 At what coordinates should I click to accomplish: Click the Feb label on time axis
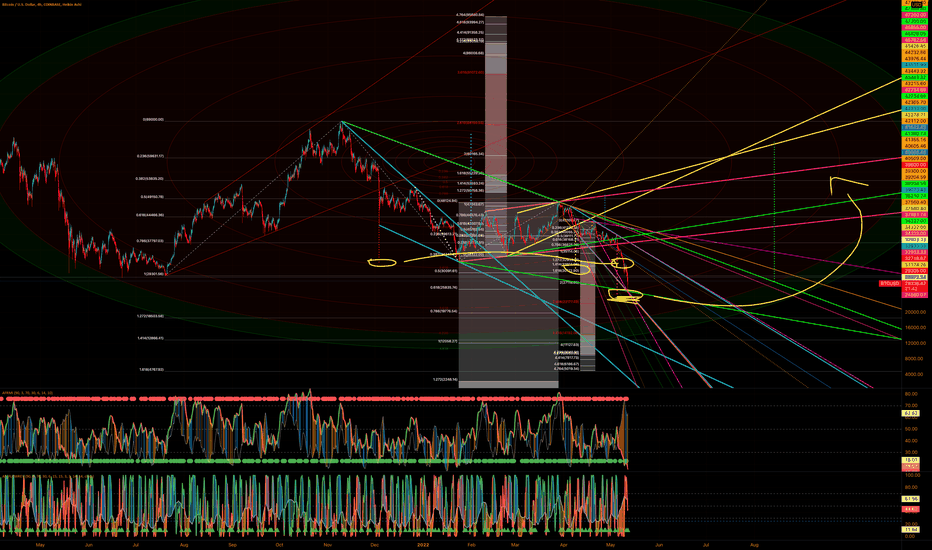[x=471, y=545]
